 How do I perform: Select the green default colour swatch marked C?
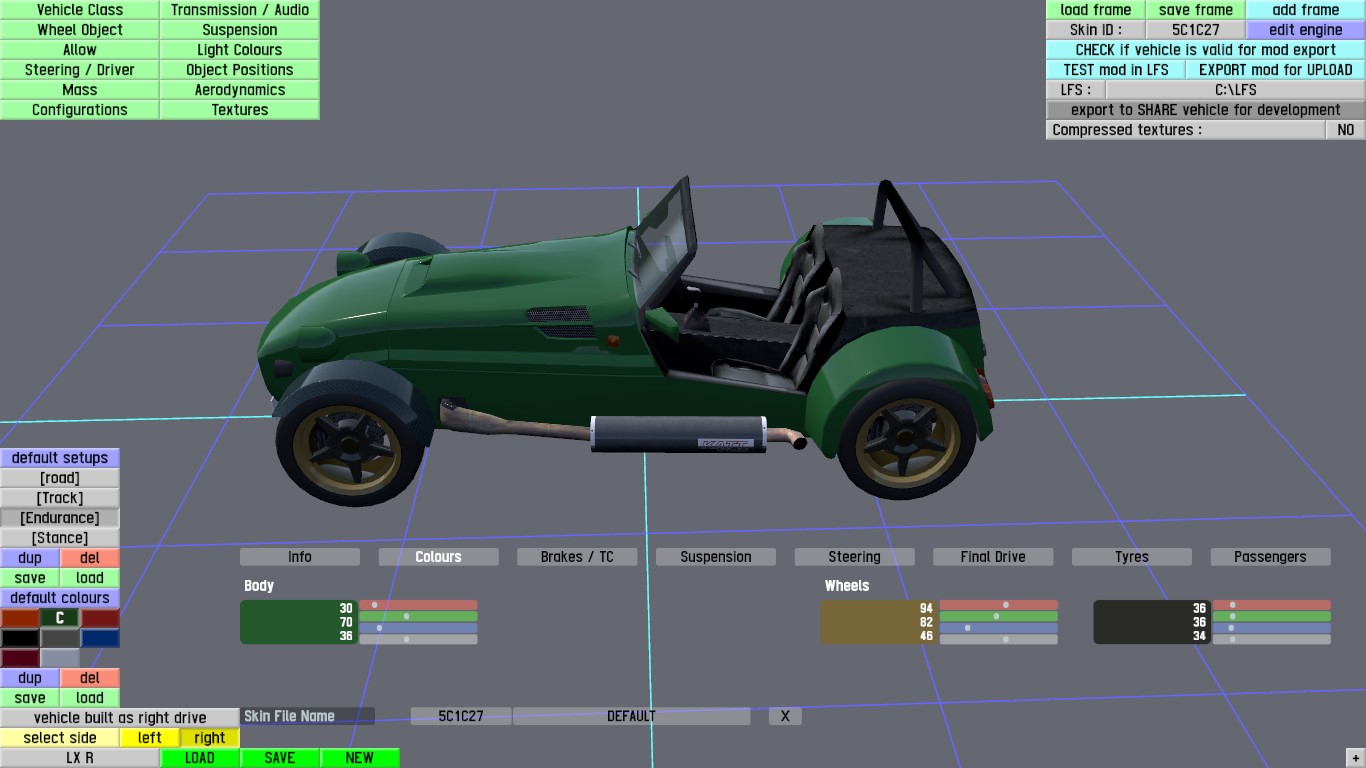(60, 618)
